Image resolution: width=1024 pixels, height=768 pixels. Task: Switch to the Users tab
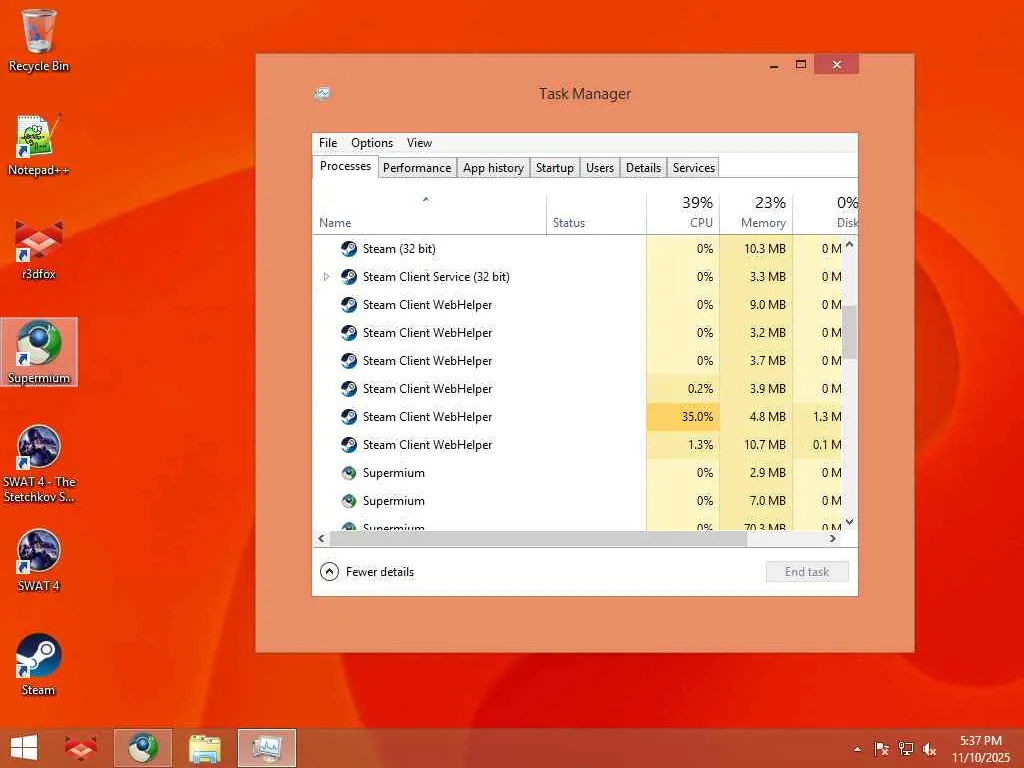click(600, 168)
